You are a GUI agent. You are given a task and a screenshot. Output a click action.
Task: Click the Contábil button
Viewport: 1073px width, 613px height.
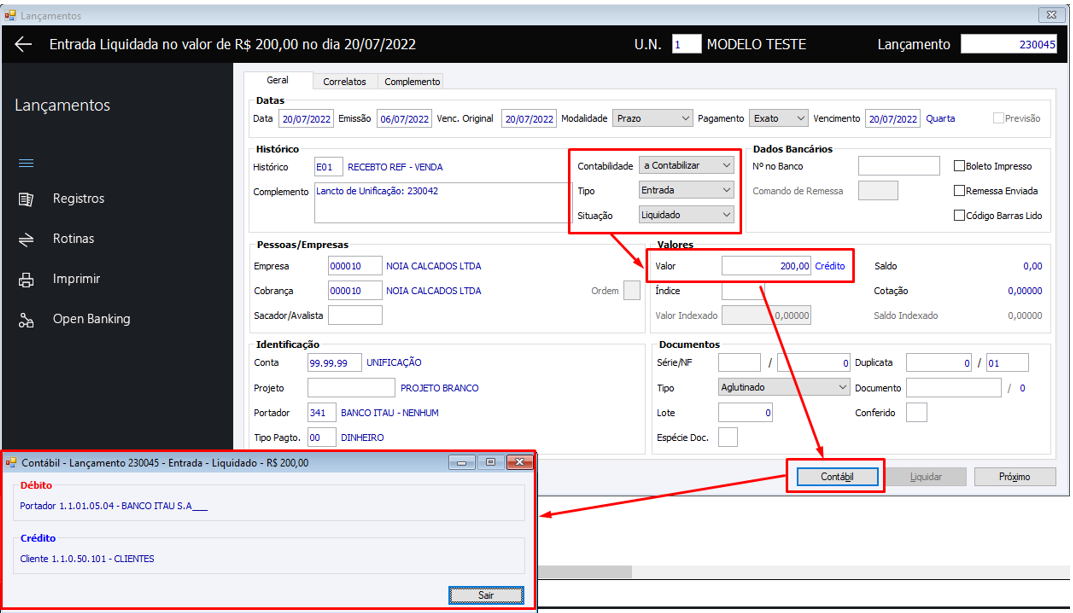[837, 477]
